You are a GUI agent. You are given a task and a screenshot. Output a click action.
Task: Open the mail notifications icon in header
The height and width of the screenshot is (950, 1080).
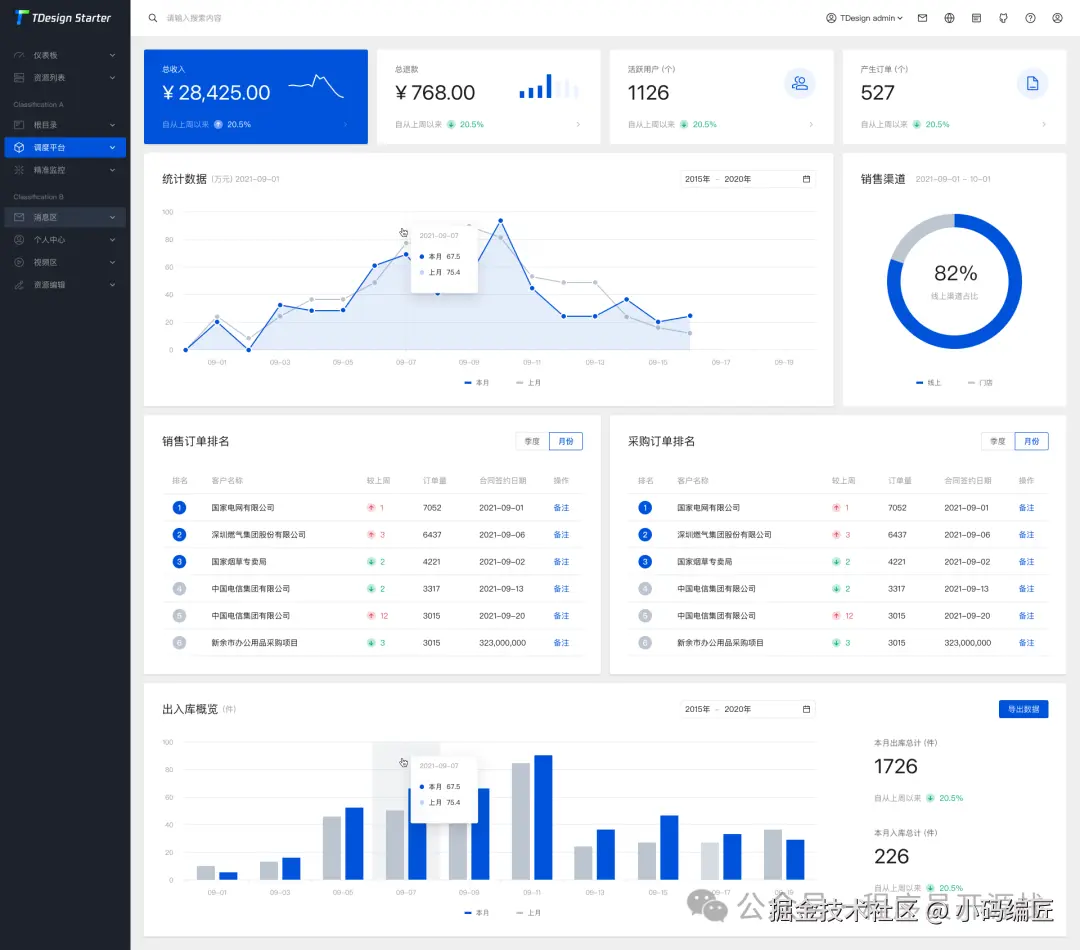pos(922,18)
